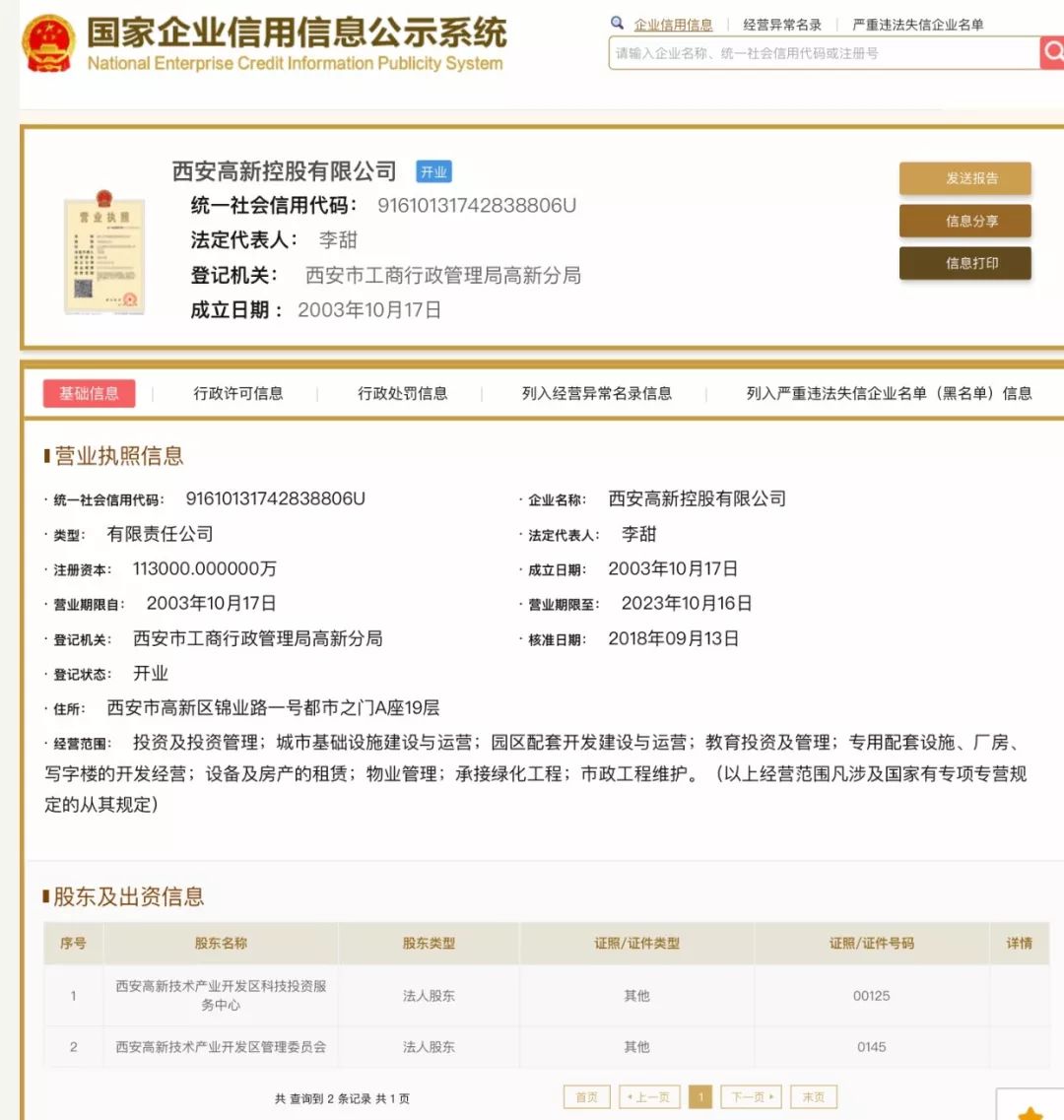1064x1120 pixels.
Task: Click approval date 2018年09月13日
Action: point(673,638)
